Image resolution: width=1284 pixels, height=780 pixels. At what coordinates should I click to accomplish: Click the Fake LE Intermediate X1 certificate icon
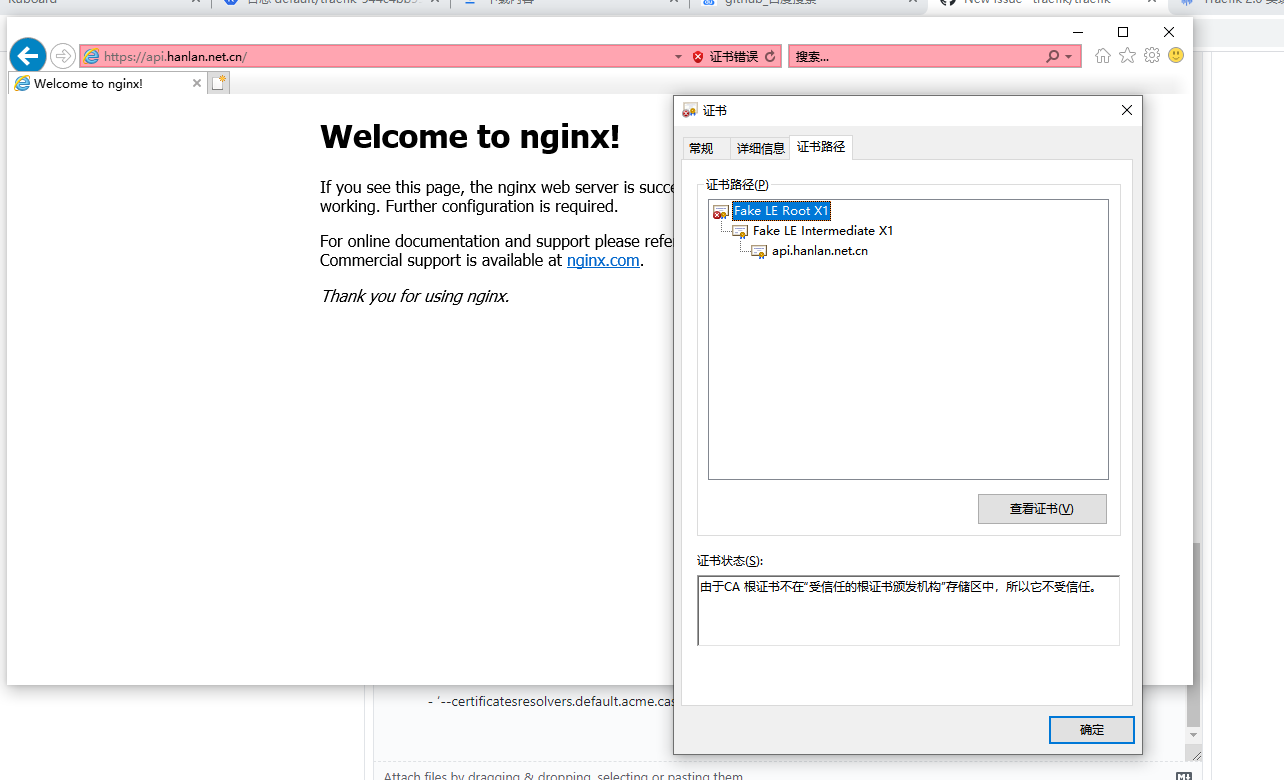pos(741,231)
